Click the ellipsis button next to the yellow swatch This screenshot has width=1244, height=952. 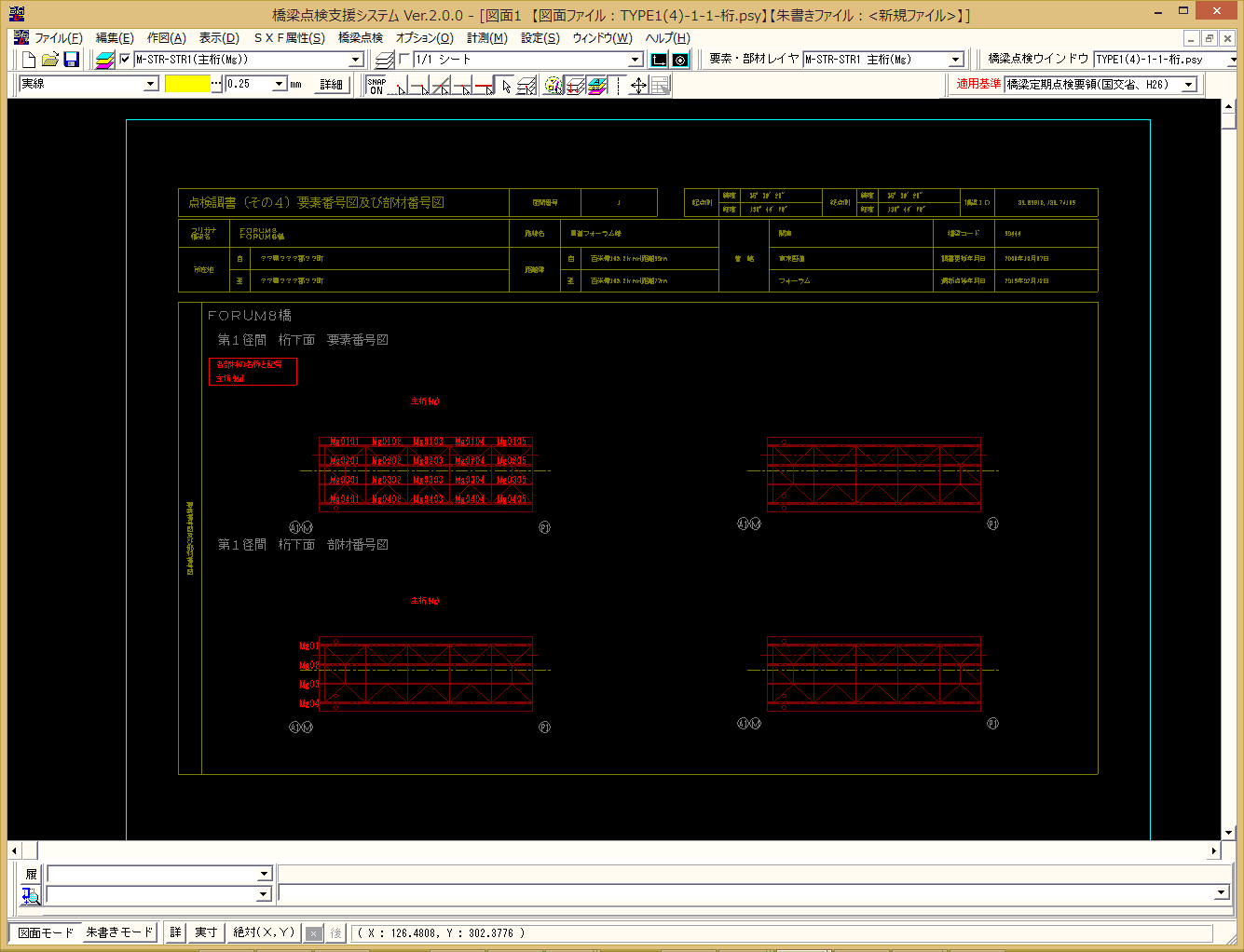(217, 84)
